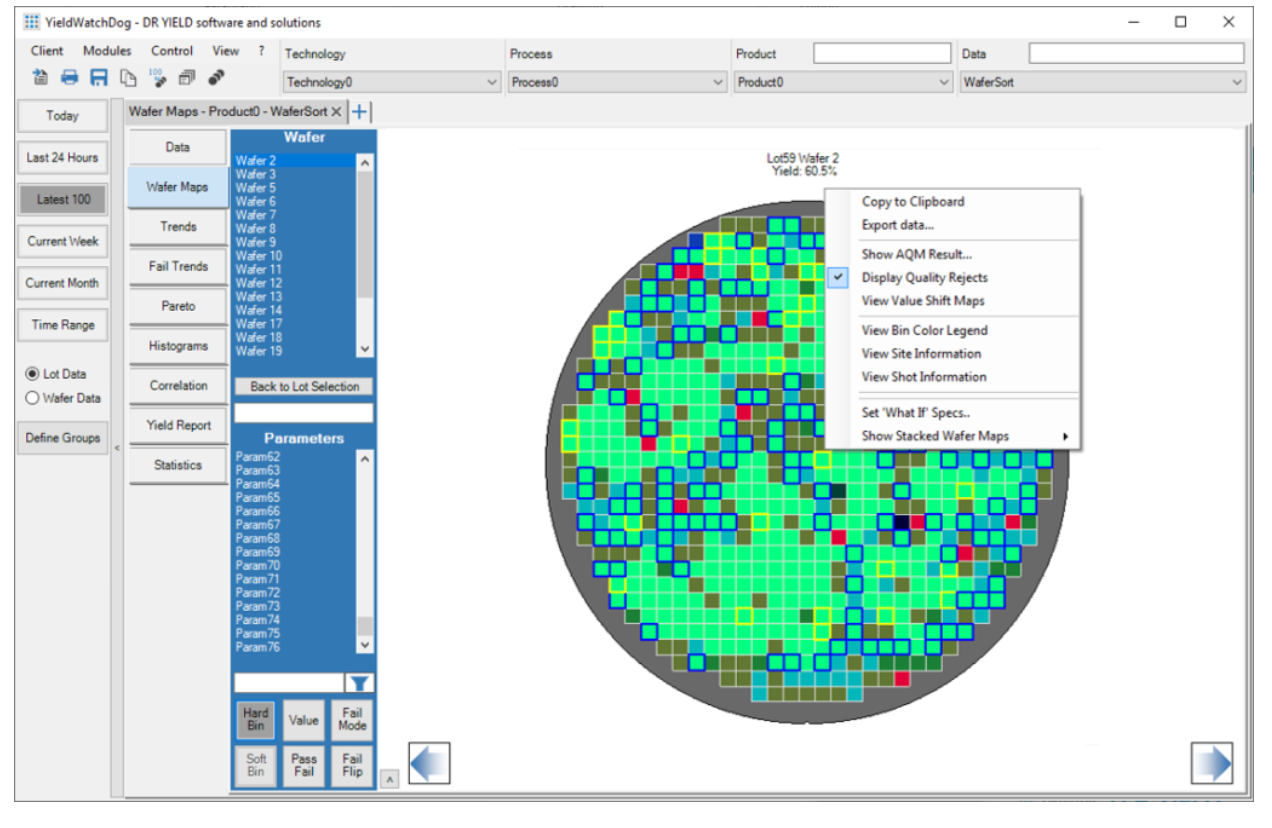Open the Modules menu
The width and height of the screenshot is (1272, 828).
tap(107, 51)
